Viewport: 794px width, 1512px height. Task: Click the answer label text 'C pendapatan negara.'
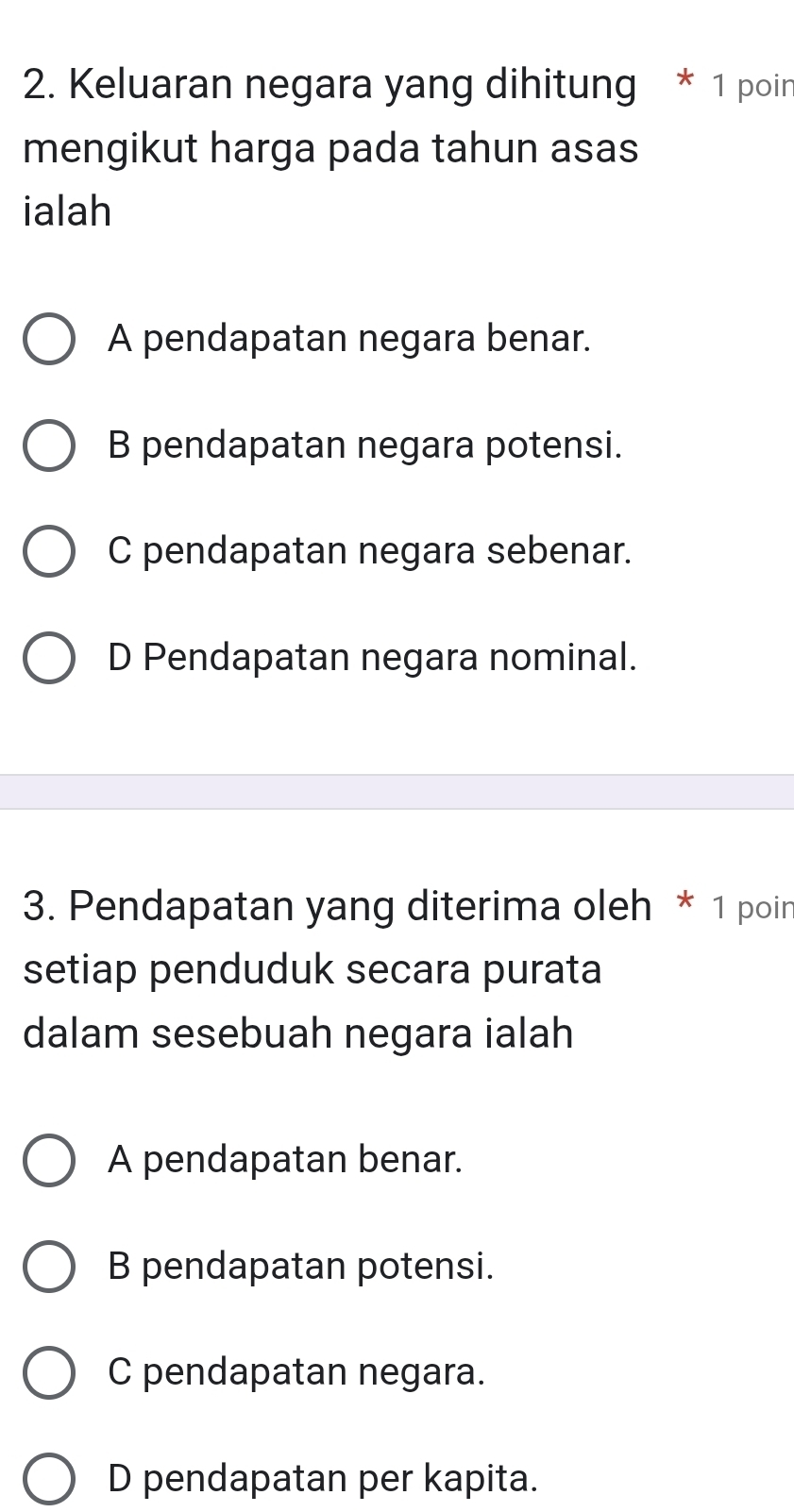(296, 1371)
